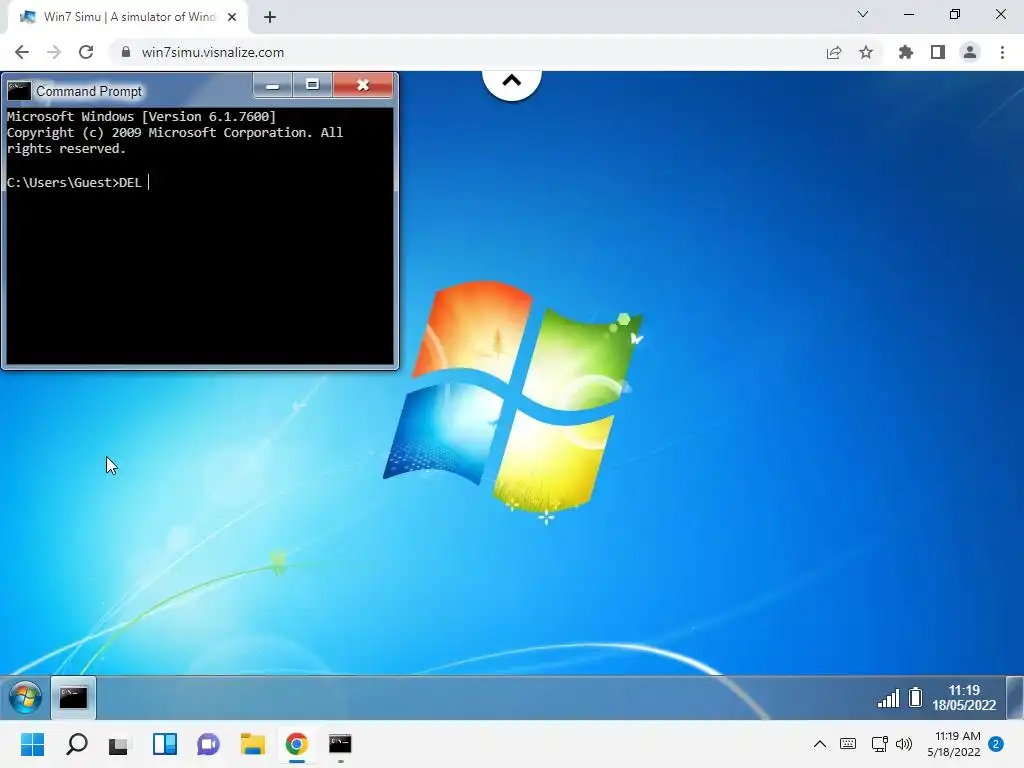The width and height of the screenshot is (1024, 768).
Task: Open the Chrome profile avatar
Action: [x=970, y=52]
